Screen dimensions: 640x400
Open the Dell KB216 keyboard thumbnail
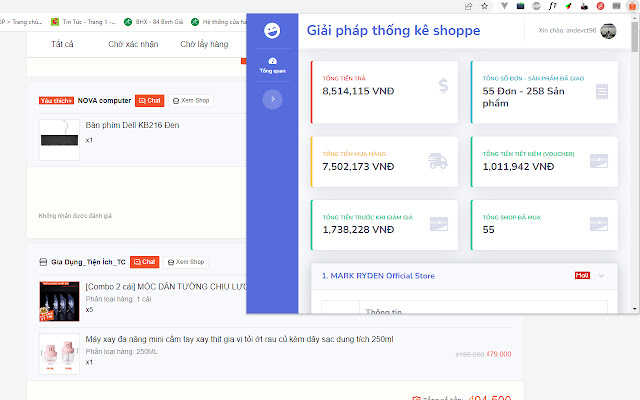tap(59, 140)
